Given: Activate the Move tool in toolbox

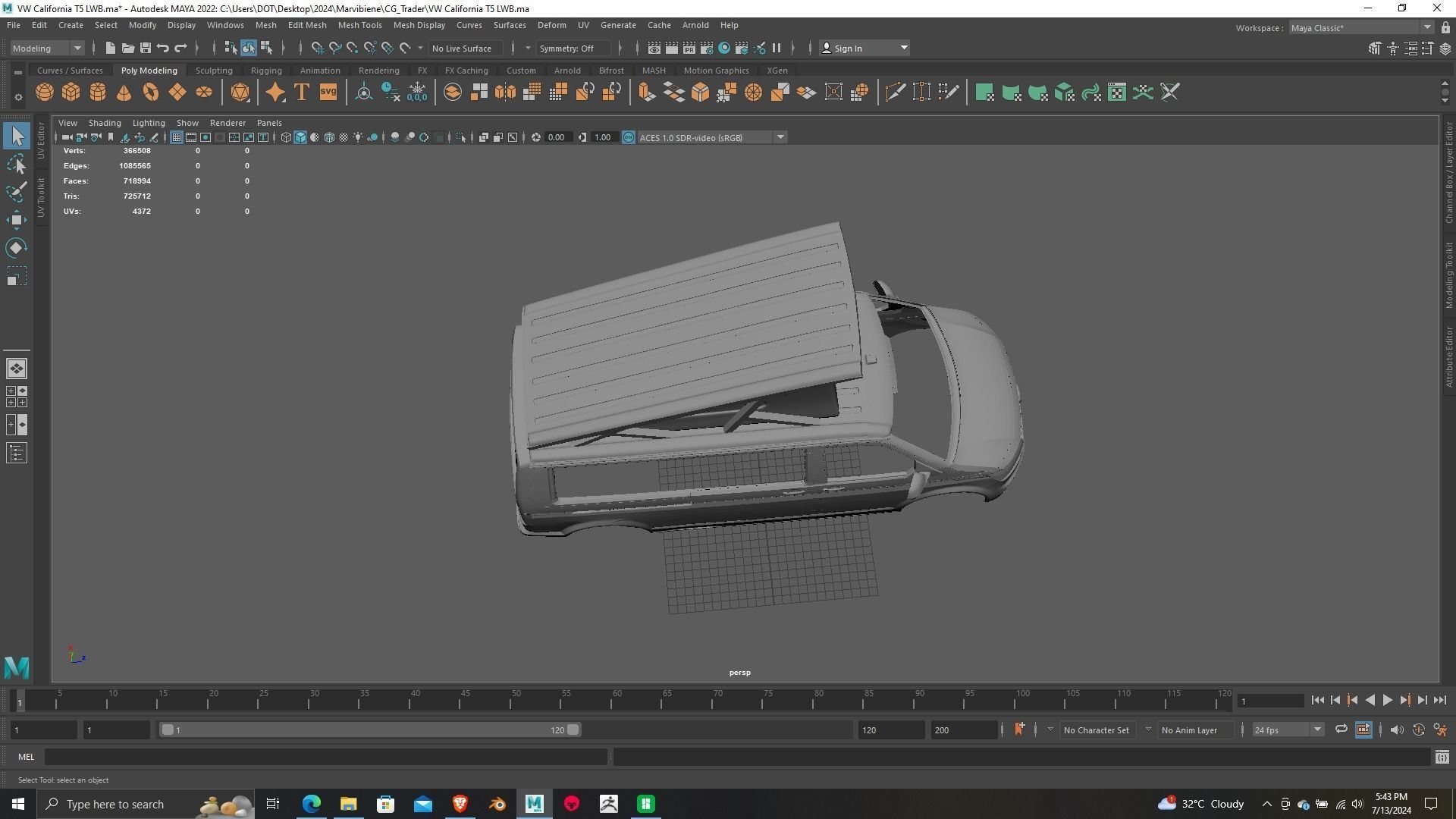Looking at the screenshot, I should click(17, 220).
